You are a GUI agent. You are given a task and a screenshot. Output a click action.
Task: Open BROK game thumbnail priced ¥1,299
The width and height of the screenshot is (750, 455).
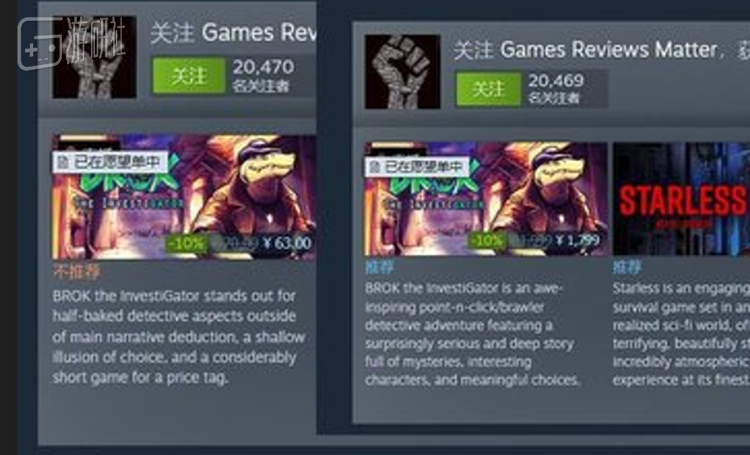(486, 199)
